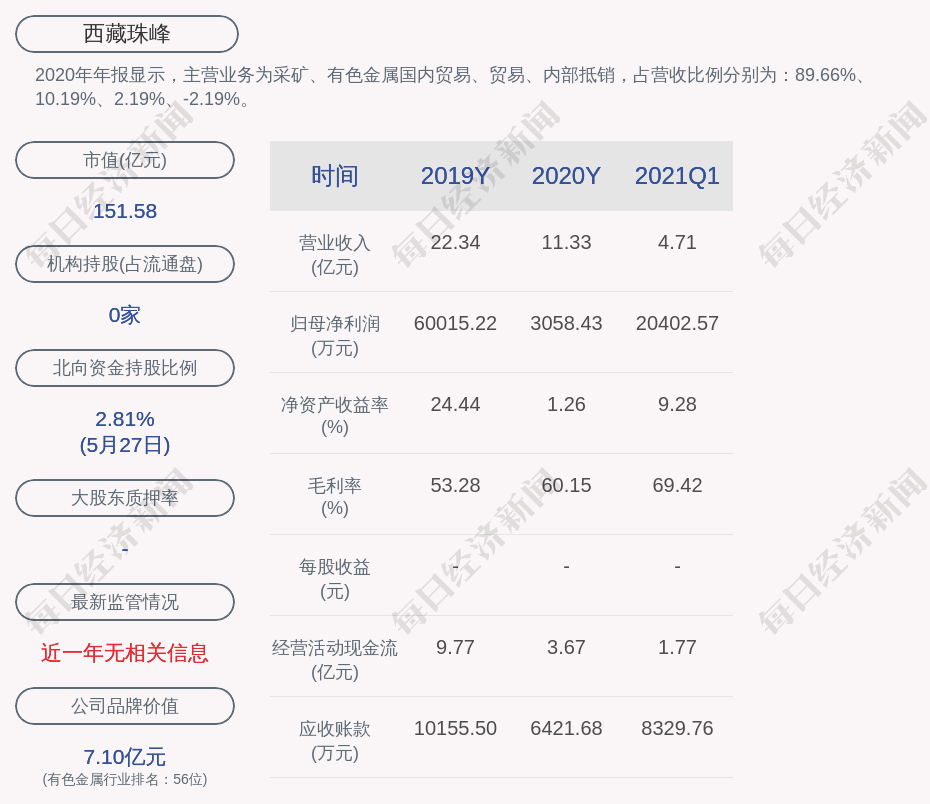Click the 2.81% northbound holding value
The image size is (930, 804).
point(125,419)
